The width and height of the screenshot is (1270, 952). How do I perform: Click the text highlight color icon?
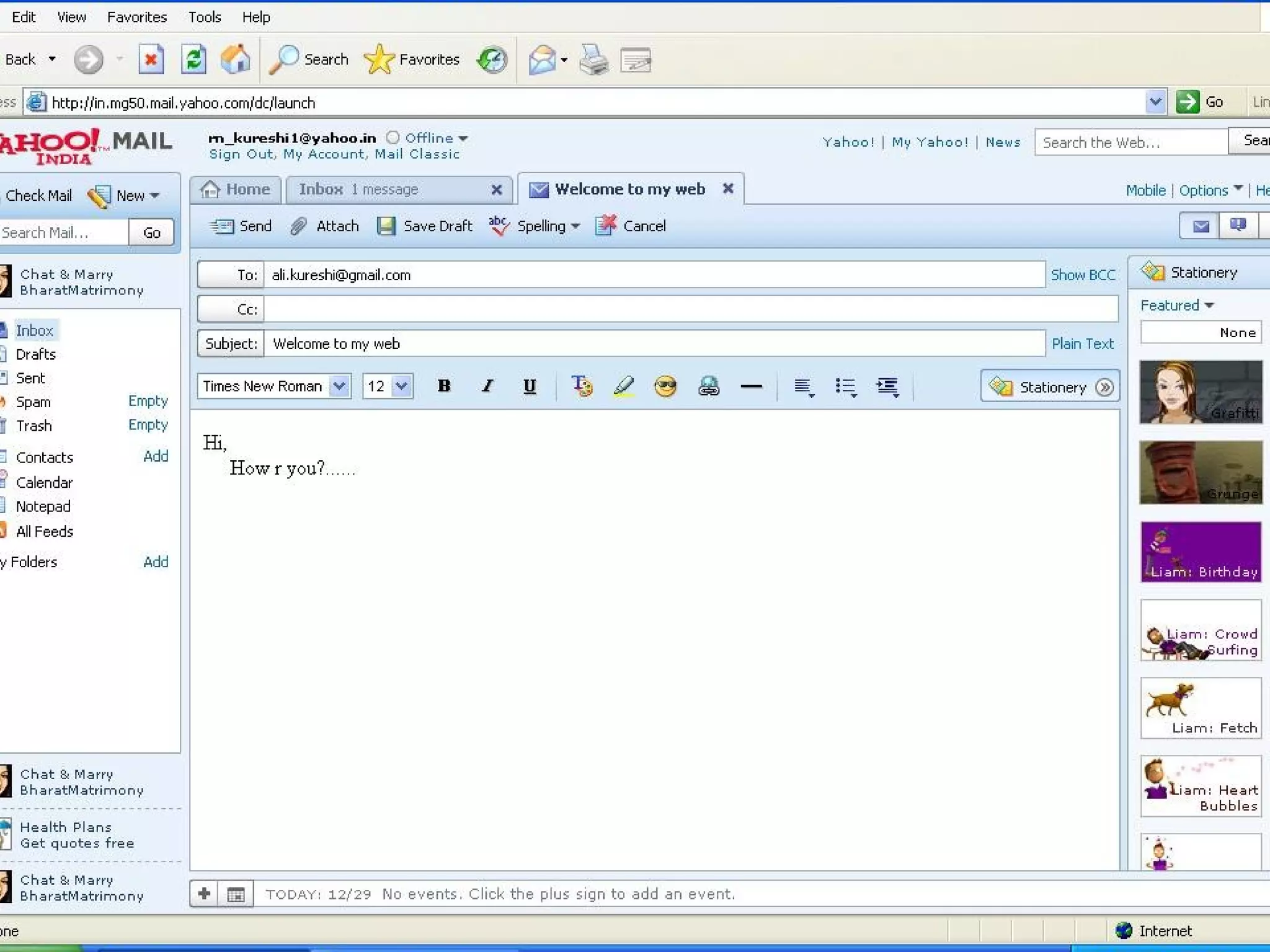click(624, 386)
